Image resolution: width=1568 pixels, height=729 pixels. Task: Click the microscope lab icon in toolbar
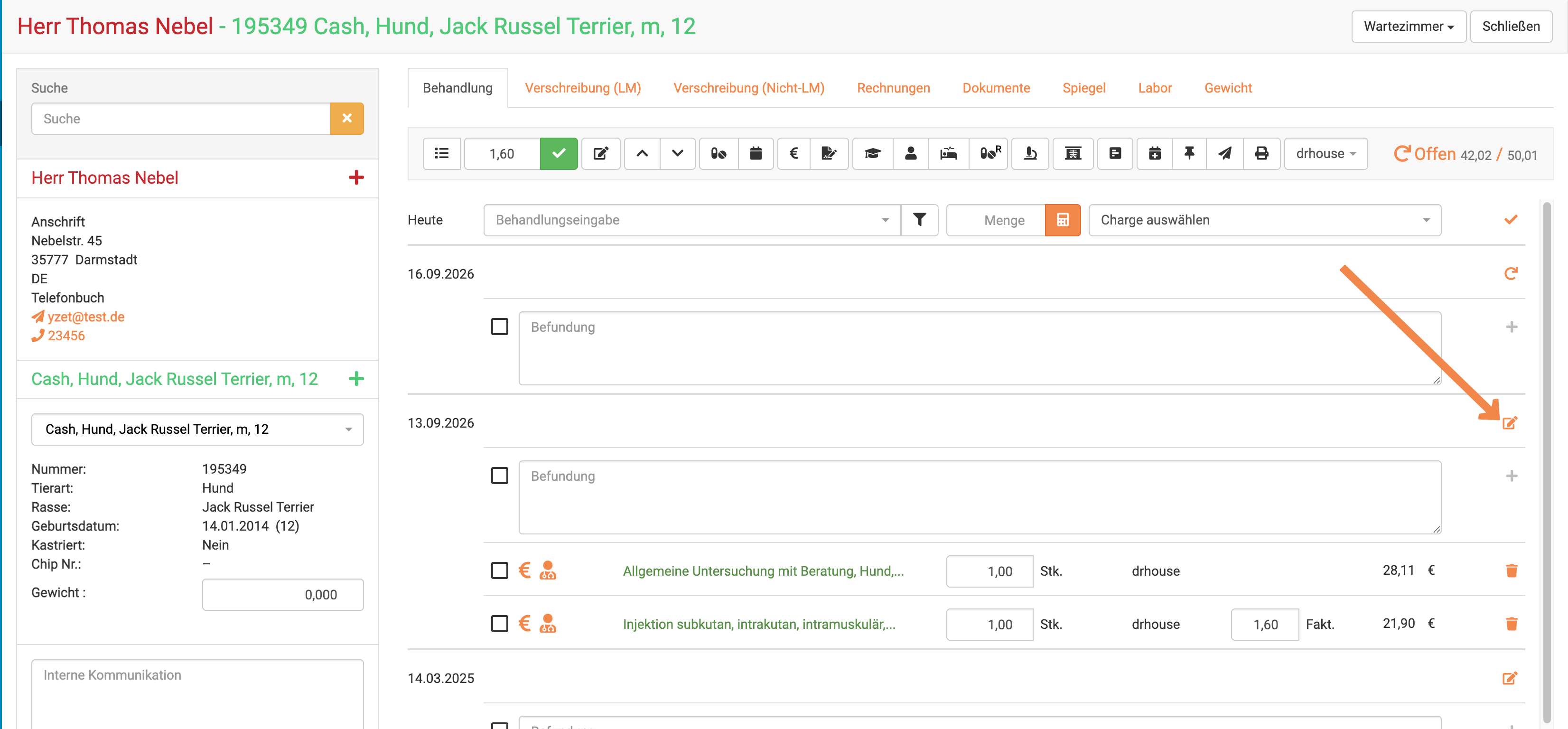[1030, 153]
